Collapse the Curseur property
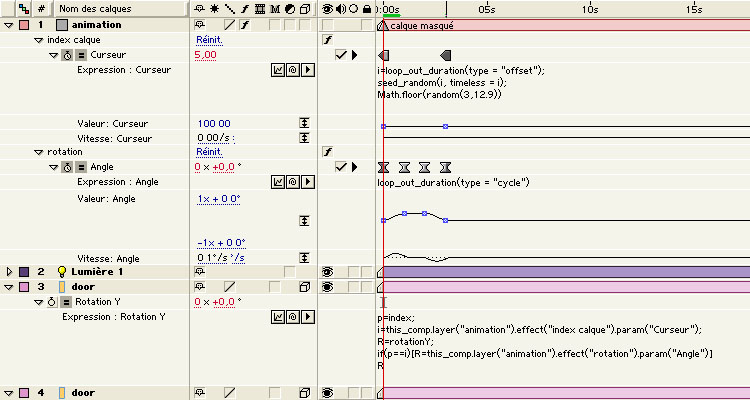The height and width of the screenshot is (400, 750). click(x=54, y=55)
